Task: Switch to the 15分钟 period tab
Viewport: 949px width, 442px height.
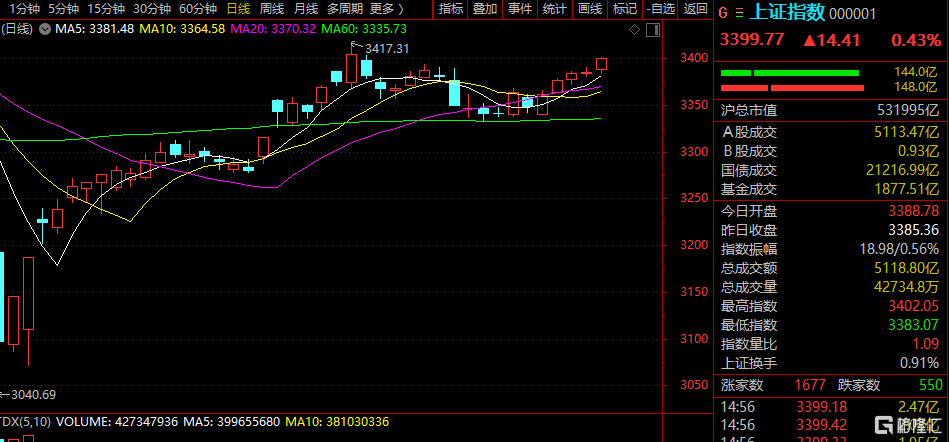Action: click(106, 9)
